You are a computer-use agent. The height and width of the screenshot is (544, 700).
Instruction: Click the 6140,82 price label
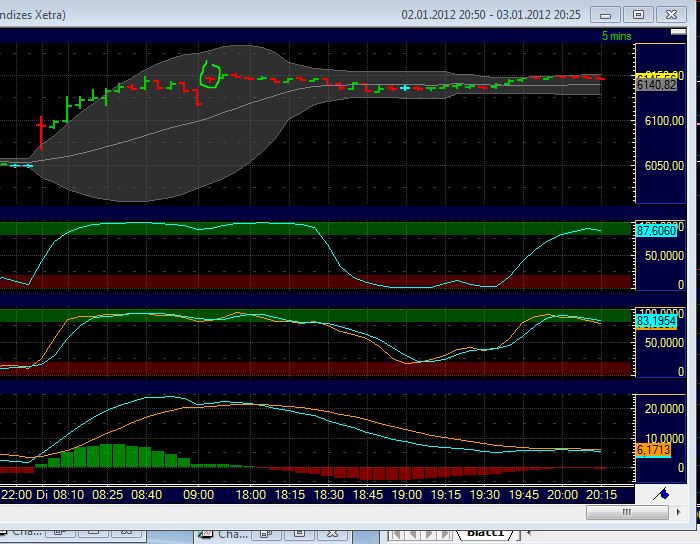tap(656, 85)
